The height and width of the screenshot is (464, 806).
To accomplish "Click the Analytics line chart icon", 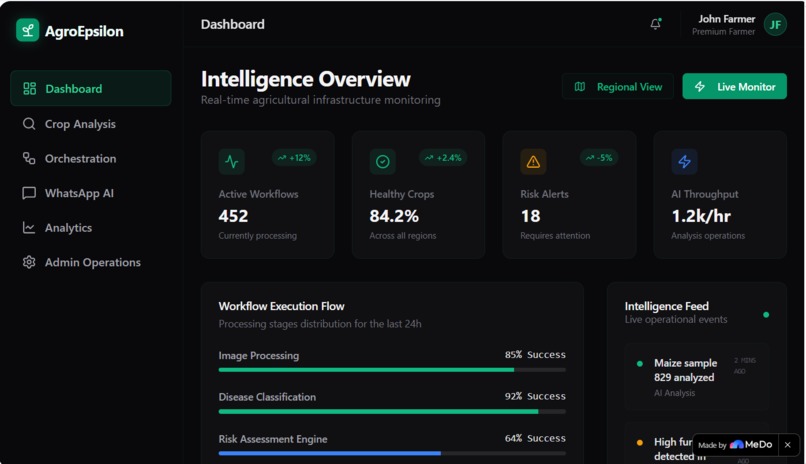I will click(29, 227).
